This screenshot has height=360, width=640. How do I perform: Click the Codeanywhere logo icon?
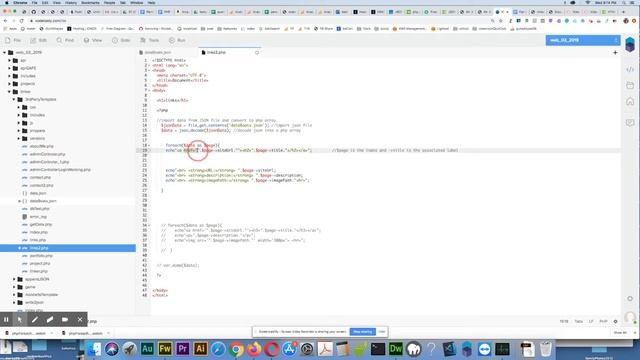[630, 44]
